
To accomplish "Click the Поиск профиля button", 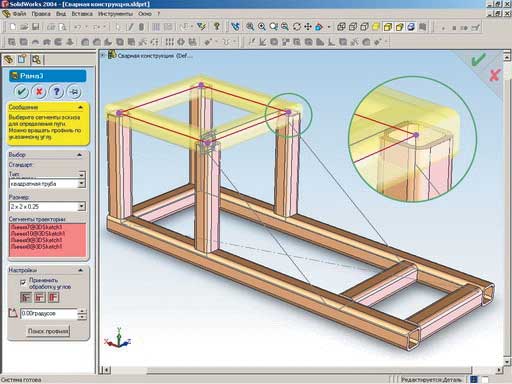I will click(x=48, y=331).
